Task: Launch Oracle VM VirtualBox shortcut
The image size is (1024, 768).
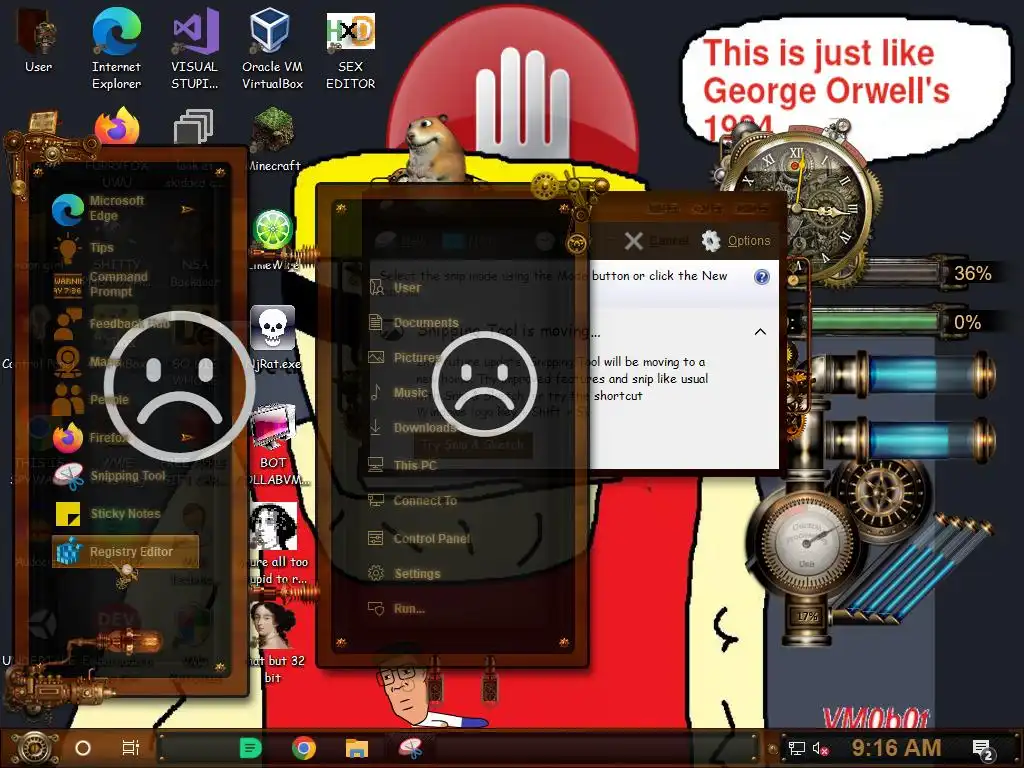Action: (272, 49)
